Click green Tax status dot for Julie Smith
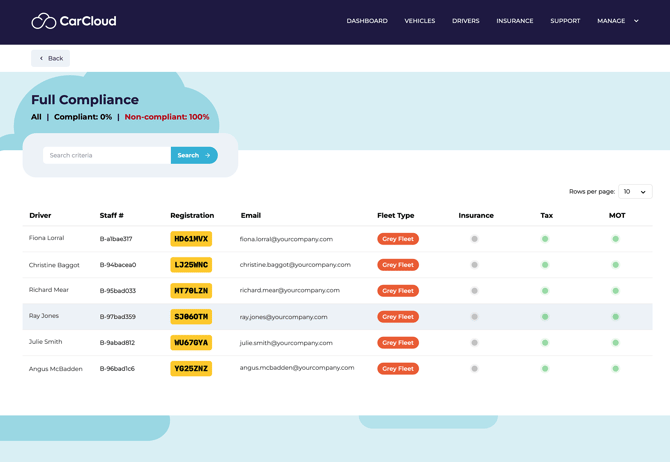670x462 pixels. (545, 343)
